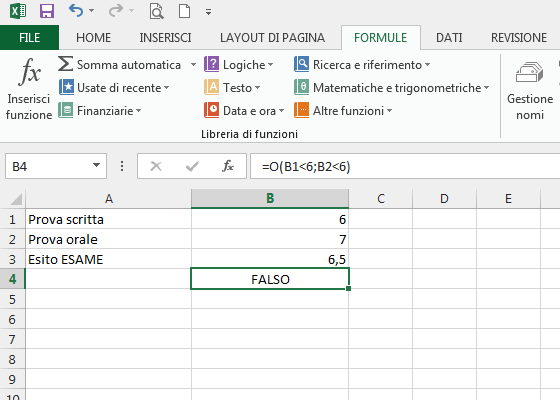Switch to the DATI ribbon tab
This screenshot has height=400, width=560.
[449, 38]
